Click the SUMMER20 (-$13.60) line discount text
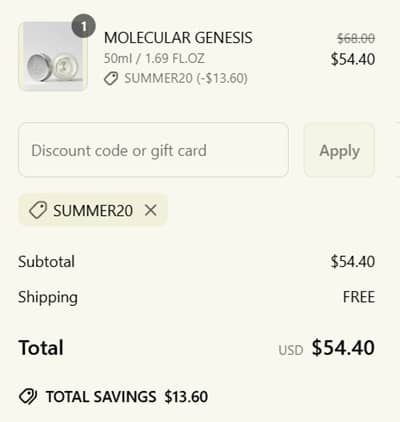Screen dimensions: 400x422 pyautogui.click(x=186, y=79)
